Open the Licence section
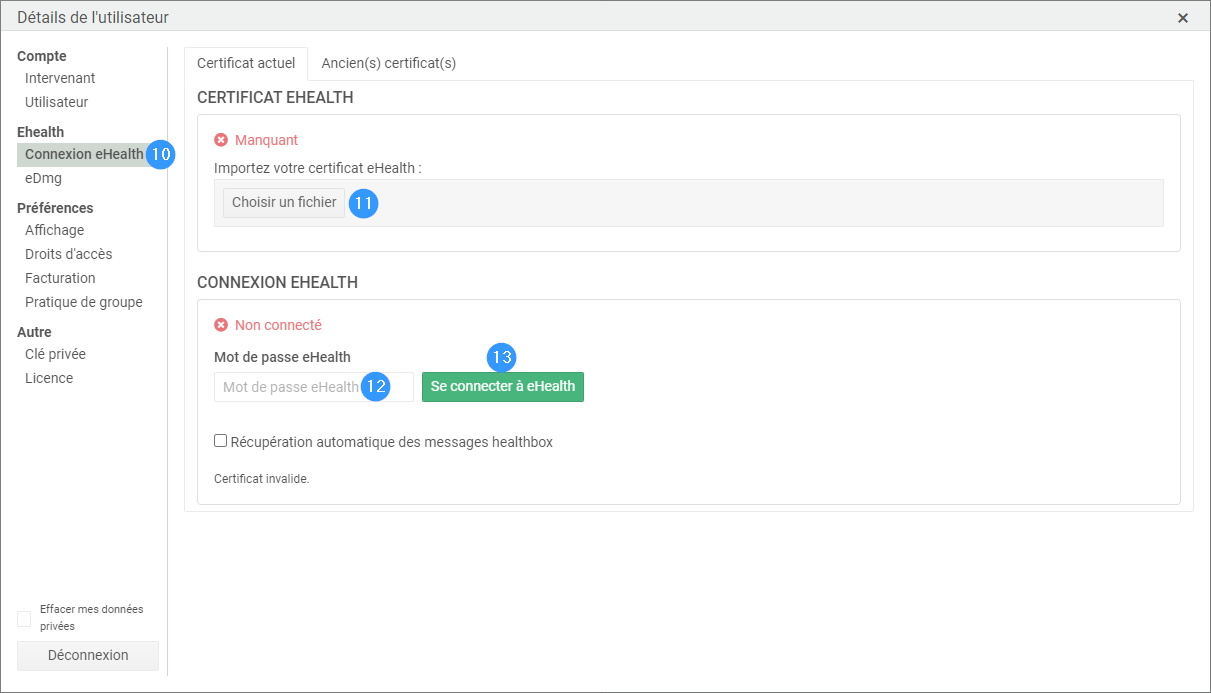Screen dimensions: 1211x693 tap(49, 378)
